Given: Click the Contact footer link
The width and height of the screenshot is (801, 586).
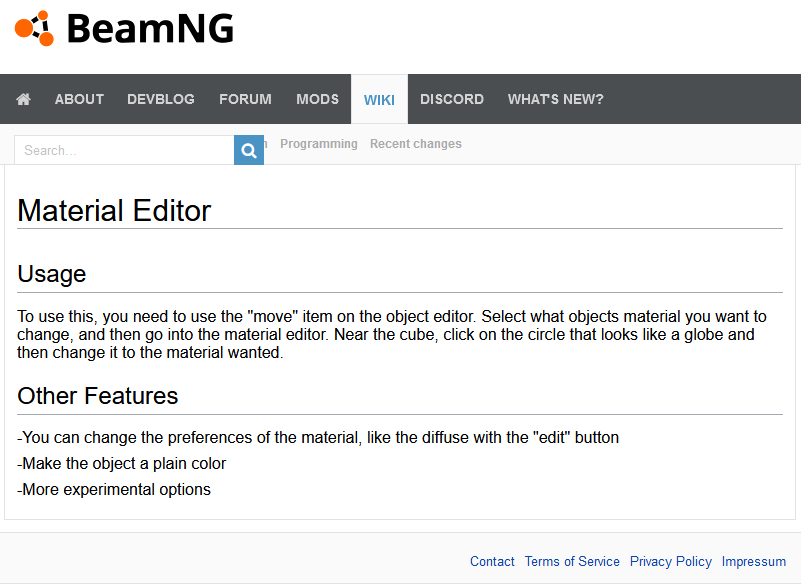Looking at the screenshot, I should click(x=492, y=561).
